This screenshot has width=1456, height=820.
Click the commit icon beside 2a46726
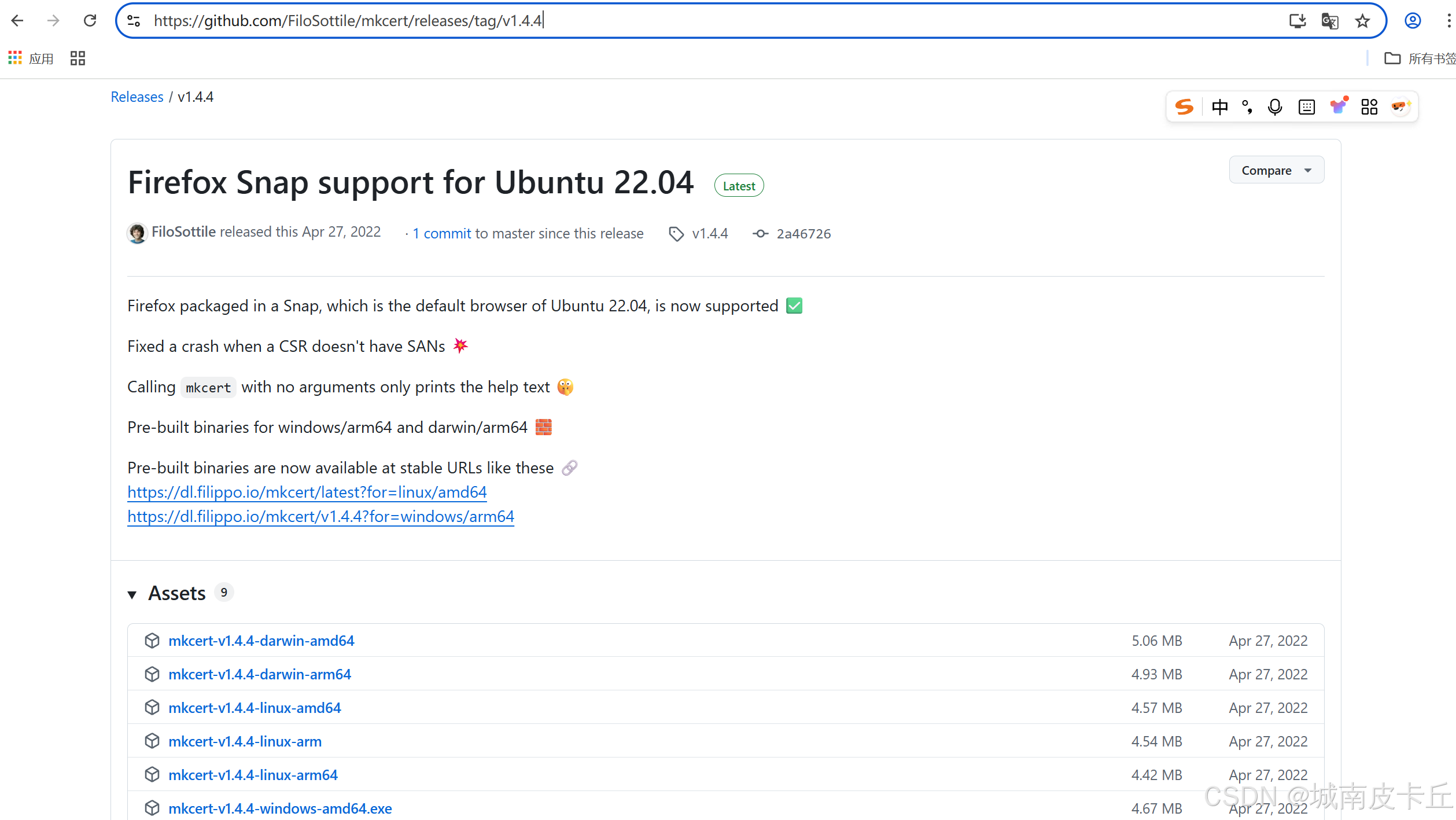click(x=761, y=234)
